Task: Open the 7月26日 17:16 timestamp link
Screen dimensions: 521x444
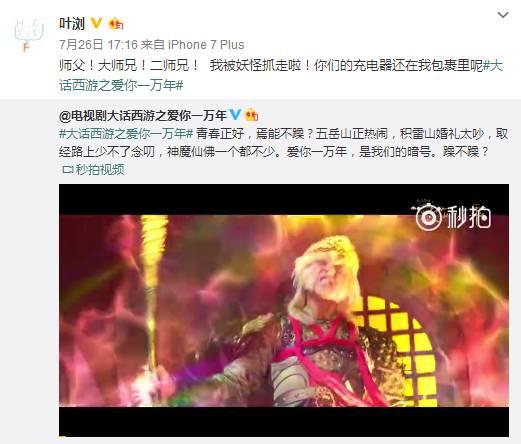Action: point(98,45)
